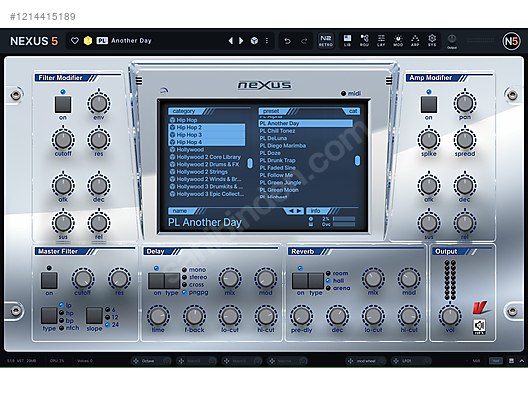This screenshot has width=528, height=396.
Task: Open the LIB library view
Action: tap(347, 40)
